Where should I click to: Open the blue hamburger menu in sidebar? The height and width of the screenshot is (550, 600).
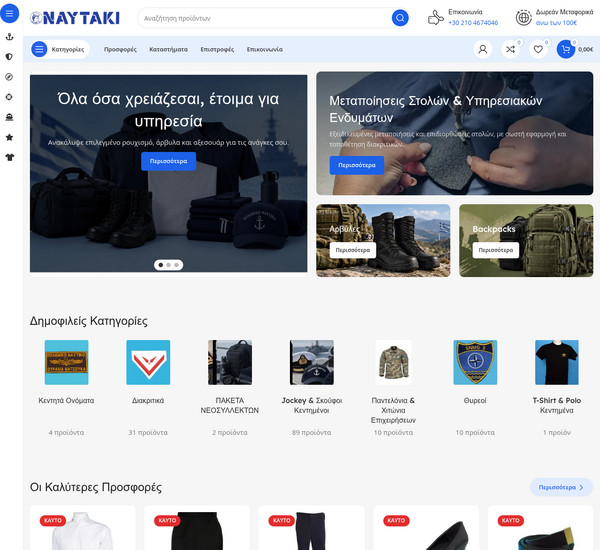click(x=9, y=13)
